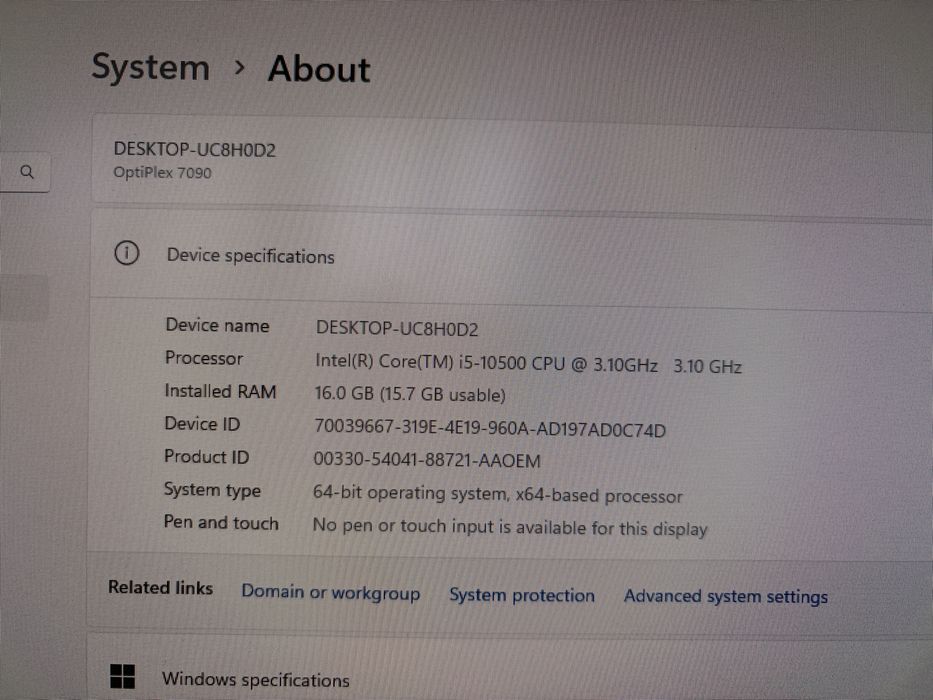The width and height of the screenshot is (933, 700).
Task: Open the System protection link
Action: 522,595
